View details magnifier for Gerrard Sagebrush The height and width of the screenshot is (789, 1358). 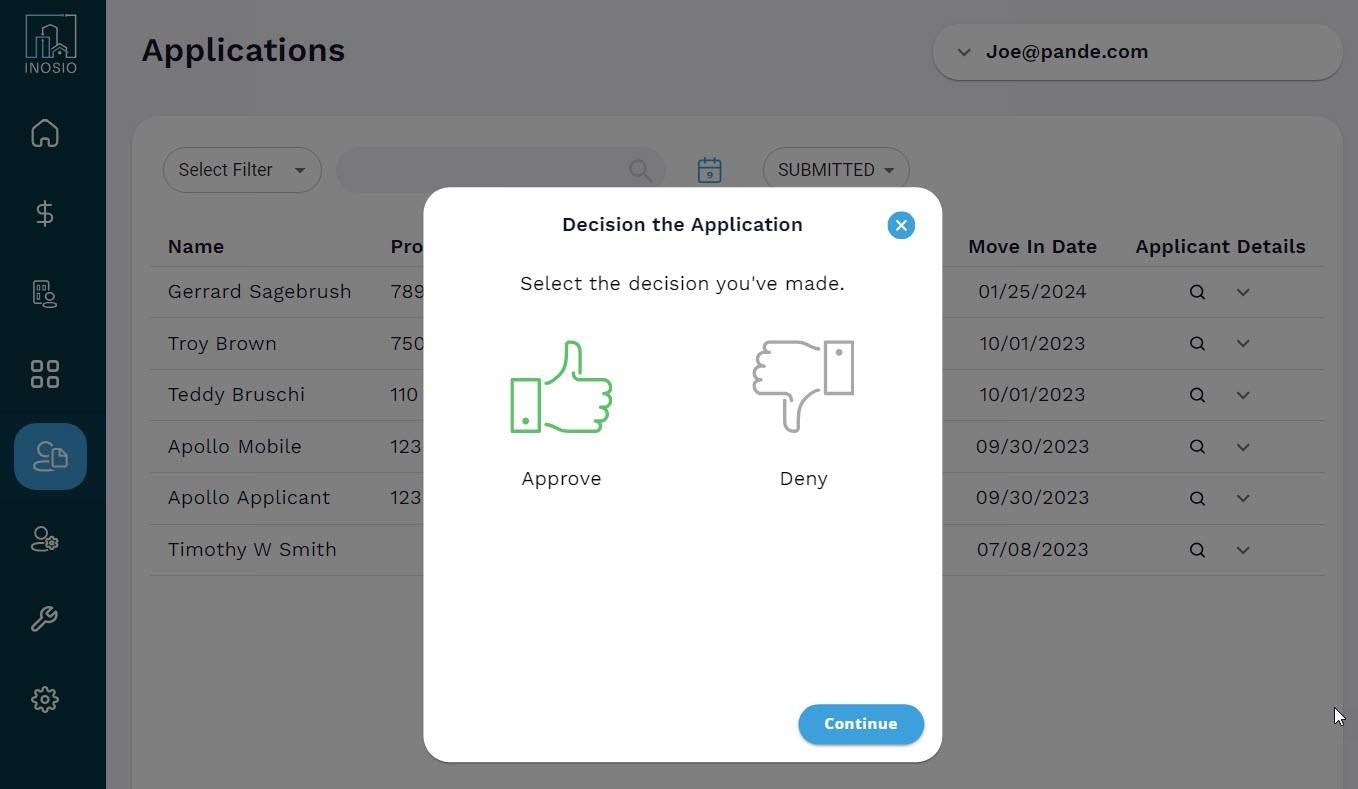point(1197,292)
